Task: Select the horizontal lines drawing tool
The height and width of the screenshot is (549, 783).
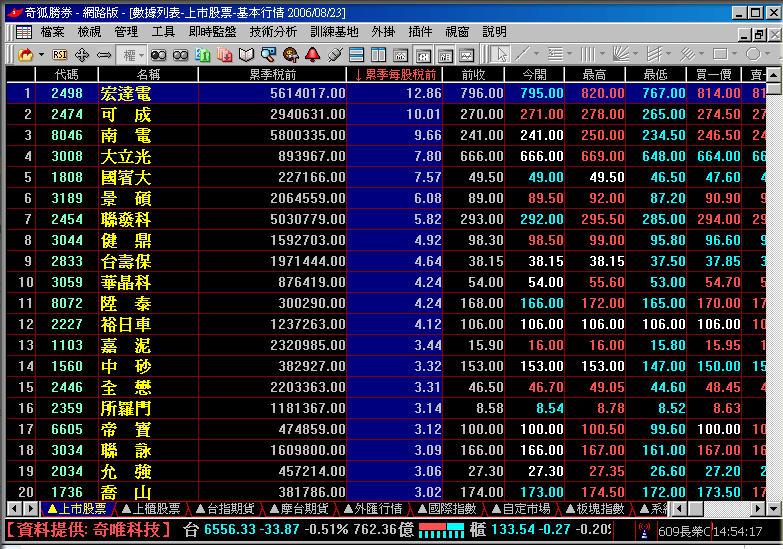Action: tap(555, 54)
